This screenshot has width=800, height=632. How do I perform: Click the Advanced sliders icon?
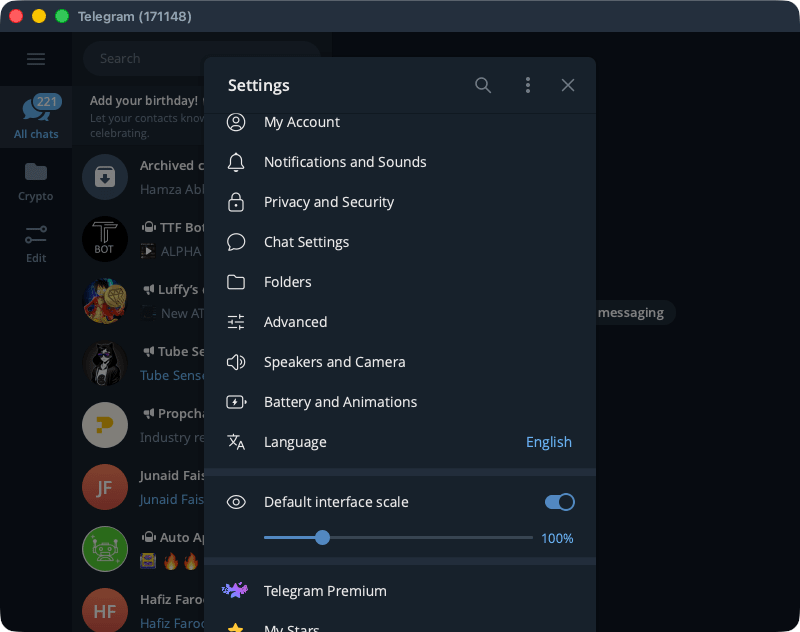(236, 322)
